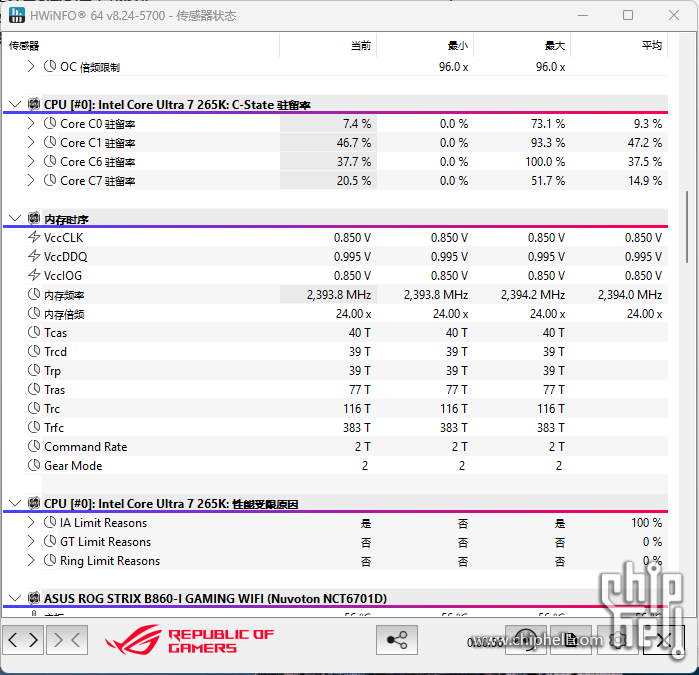The height and width of the screenshot is (675, 699).
Task: Click the Trp row clock icon
Action: (34, 370)
